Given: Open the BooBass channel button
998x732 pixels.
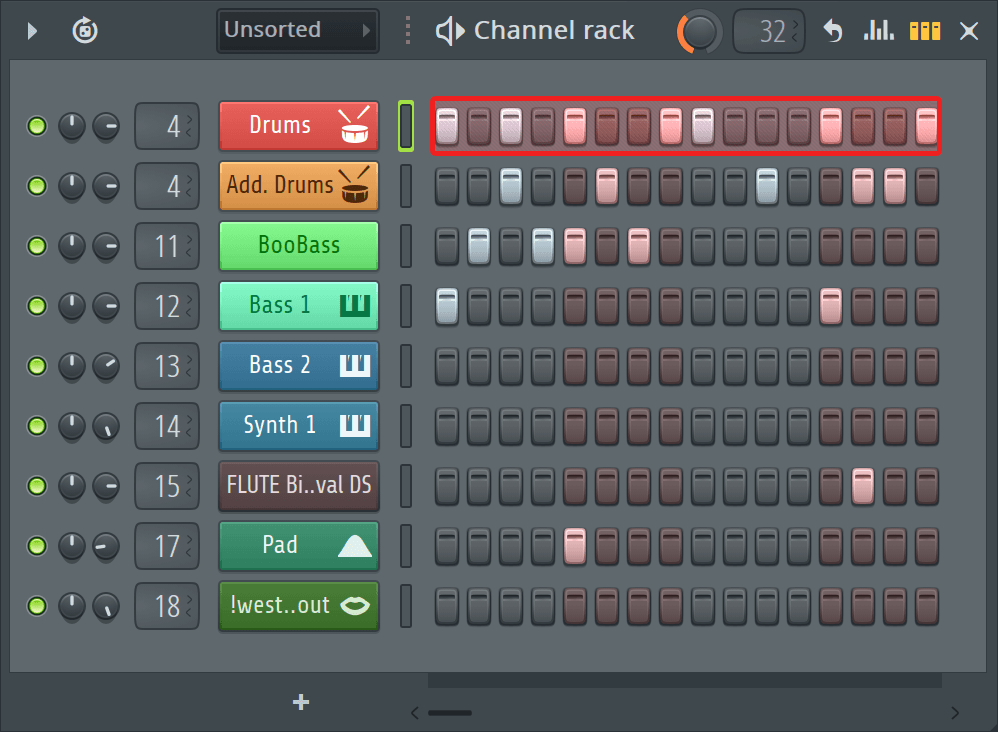Looking at the screenshot, I should coord(299,245).
